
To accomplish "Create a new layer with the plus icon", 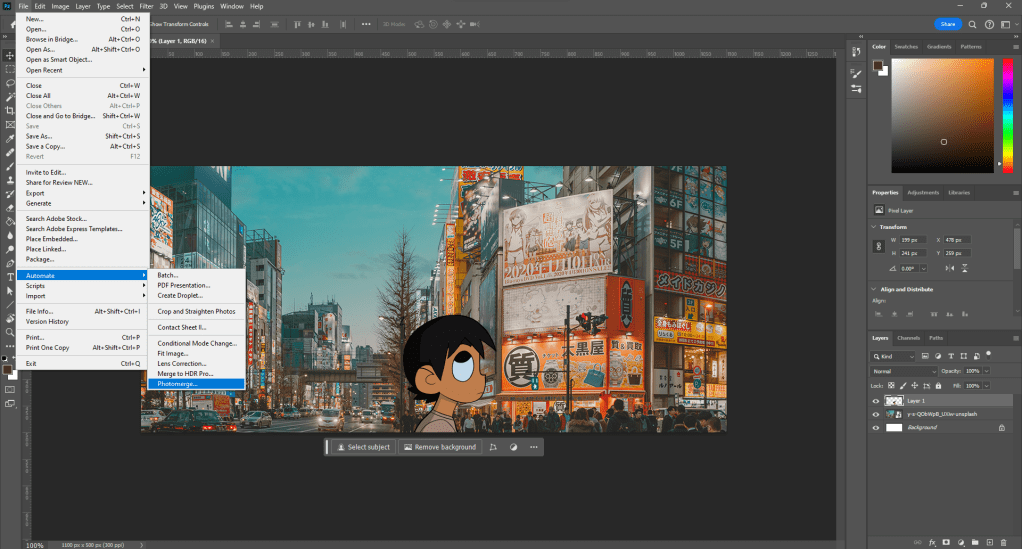I will [989, 541].
